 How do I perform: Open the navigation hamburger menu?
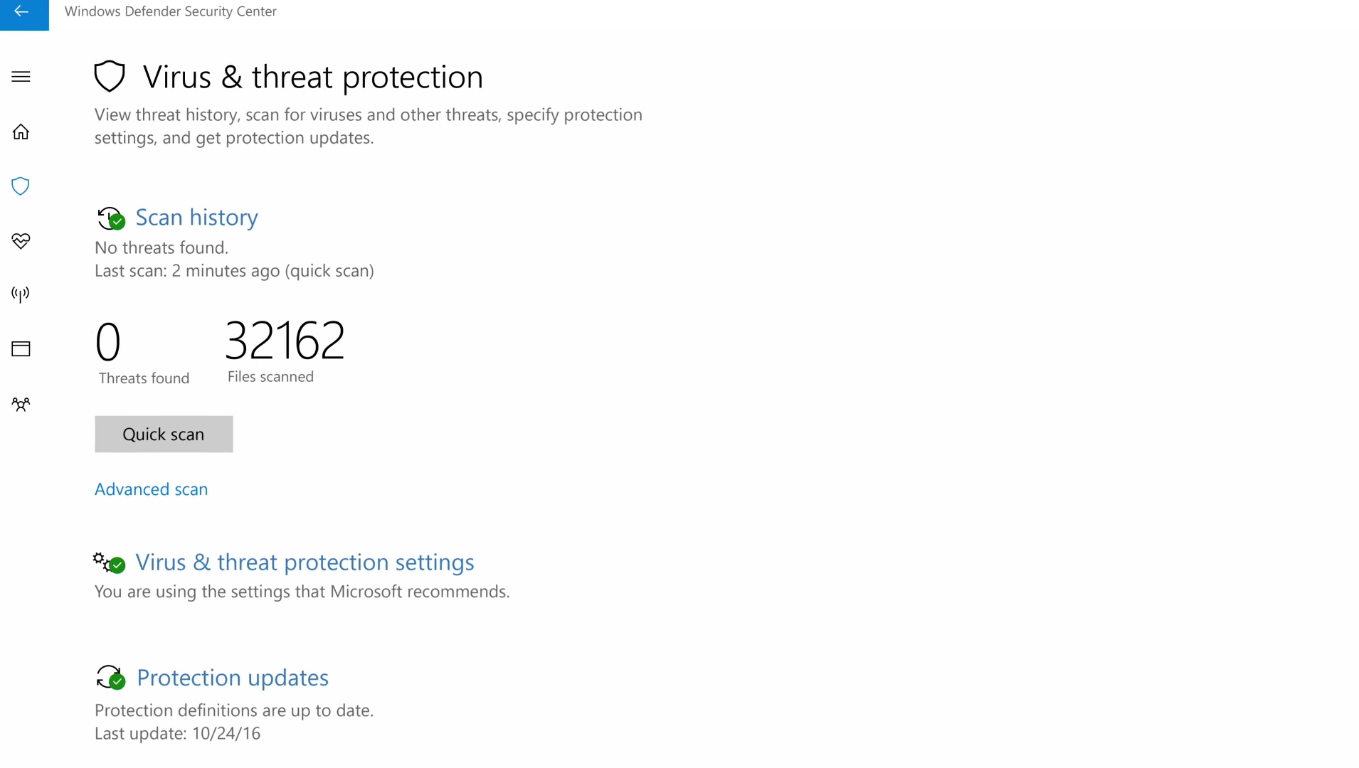[20, 76]
